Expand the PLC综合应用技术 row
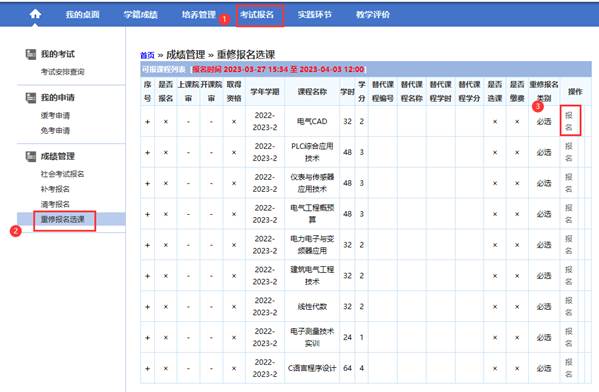Image resolution: width=599 pixels, height=392 pixels. click(147, 152)
